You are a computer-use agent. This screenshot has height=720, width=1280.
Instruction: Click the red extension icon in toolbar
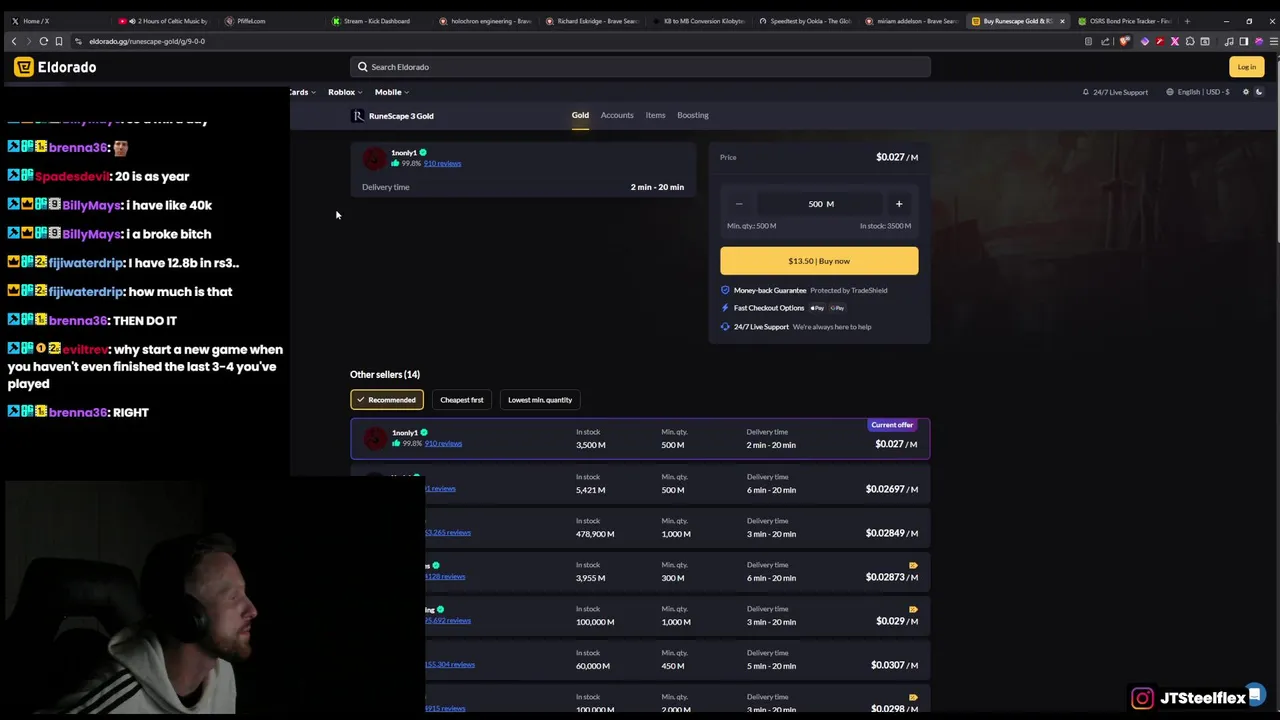pos(1160,41)
